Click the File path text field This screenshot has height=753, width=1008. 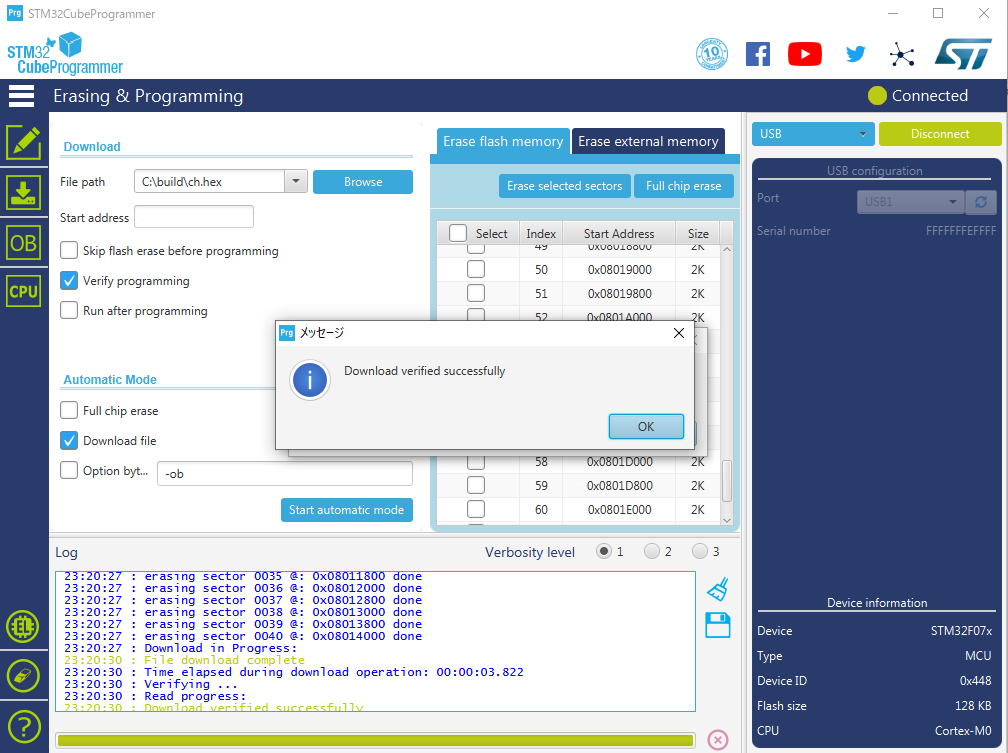pyautogui.click(x=210, y=181)
